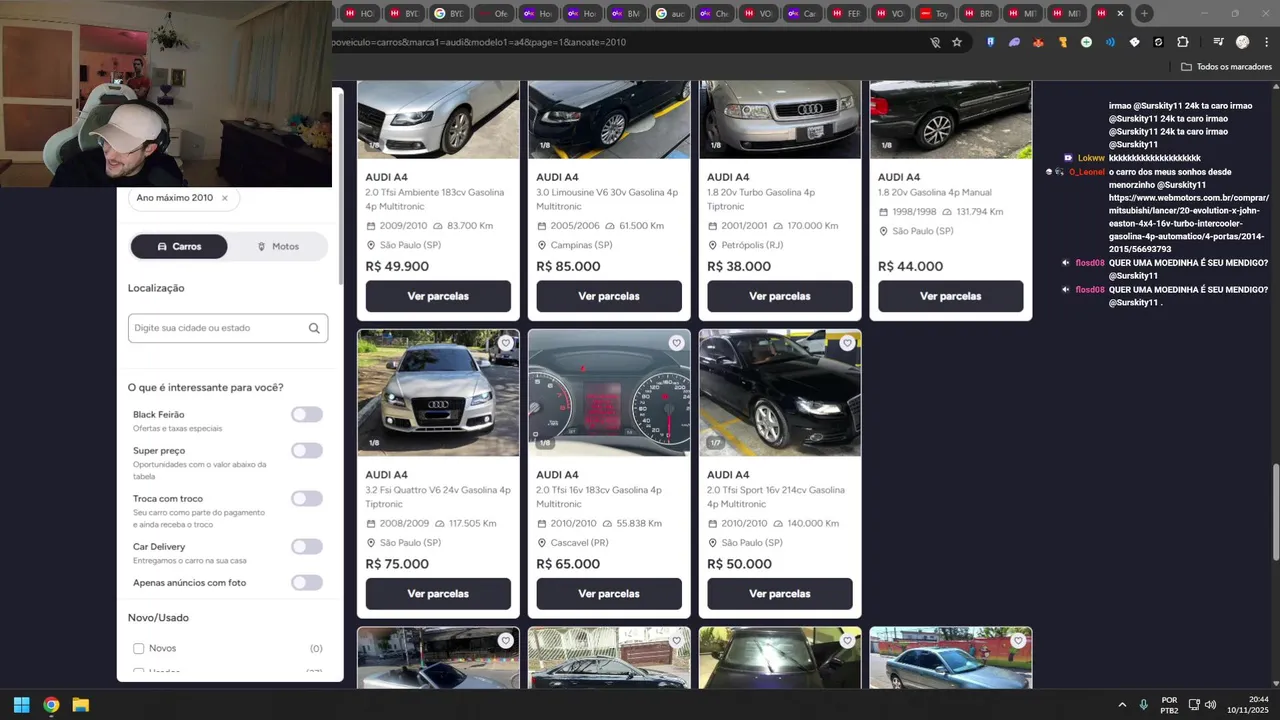
Task: Favorite the bottom-row listing beside the chat
Action: tap(1018, 641)
